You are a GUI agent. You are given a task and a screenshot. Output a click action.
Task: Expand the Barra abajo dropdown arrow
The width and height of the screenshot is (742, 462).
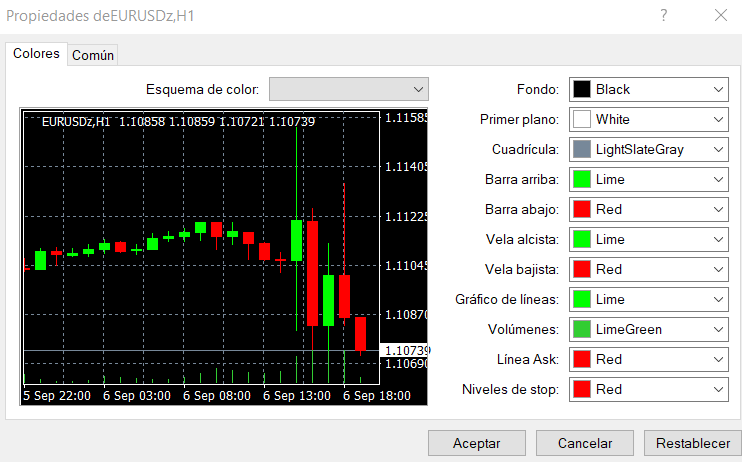coord(718,209)
